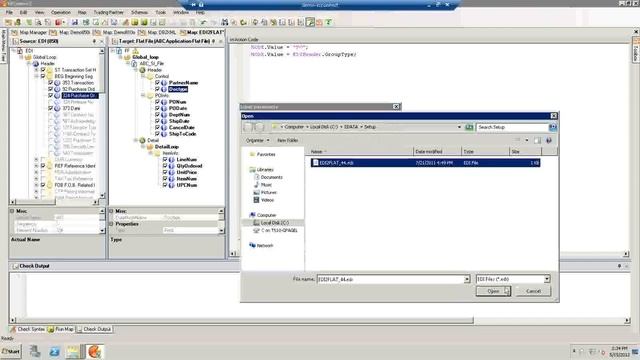
Task: Switch to the Check Syntax tab
Action: tap(27, 329)
